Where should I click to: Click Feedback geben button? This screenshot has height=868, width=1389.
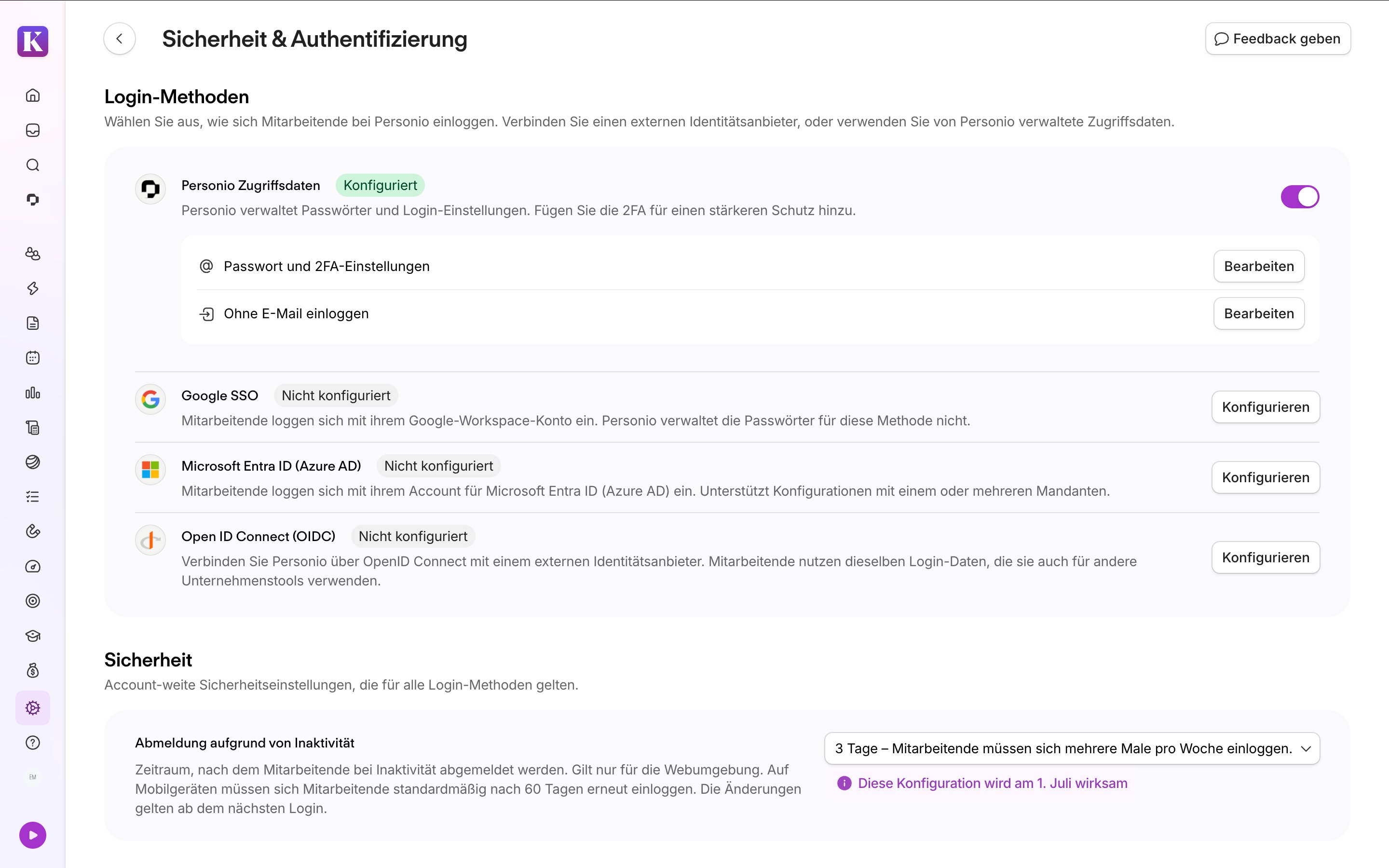pyautogui.click(x=1278, y=39)
